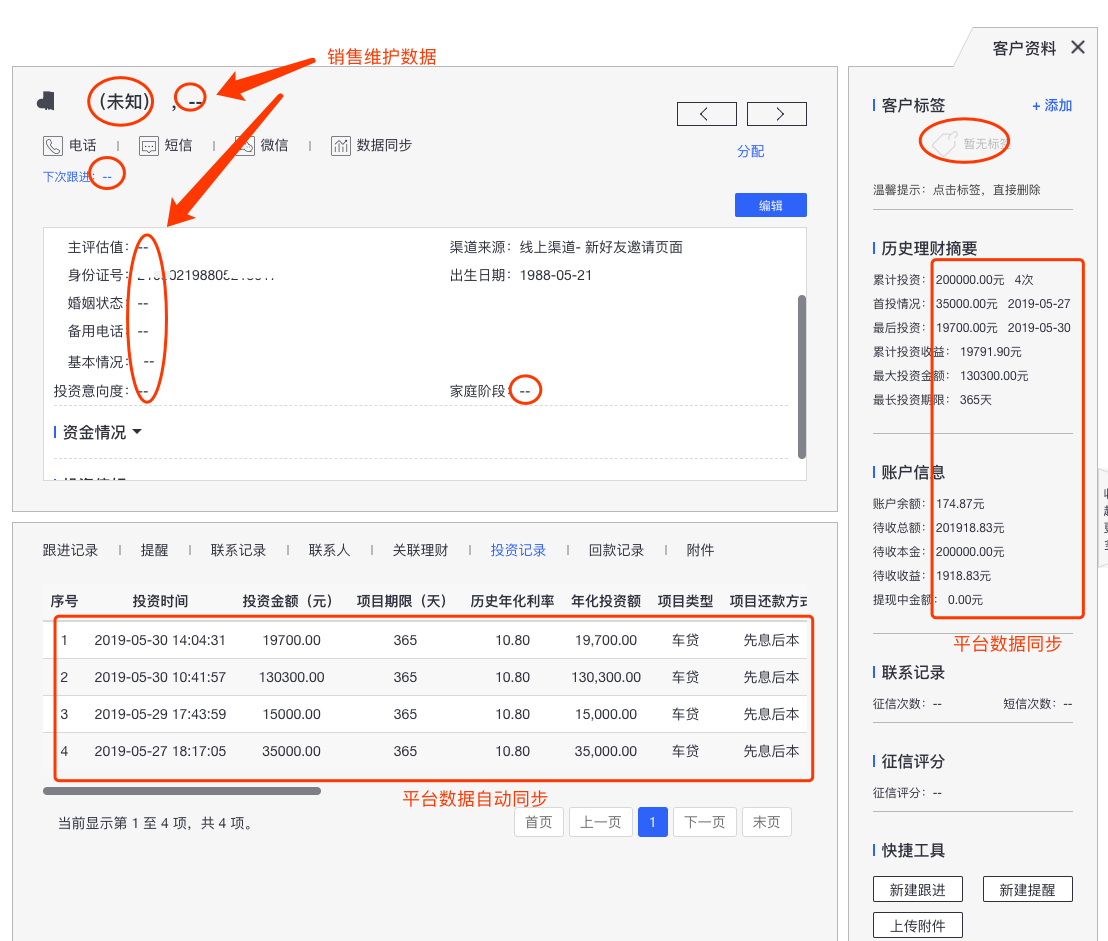Click the 待收总额 value 201918.83元
Image resolution: width=1108 pixels, height=941 pixels.
[970, 528]
